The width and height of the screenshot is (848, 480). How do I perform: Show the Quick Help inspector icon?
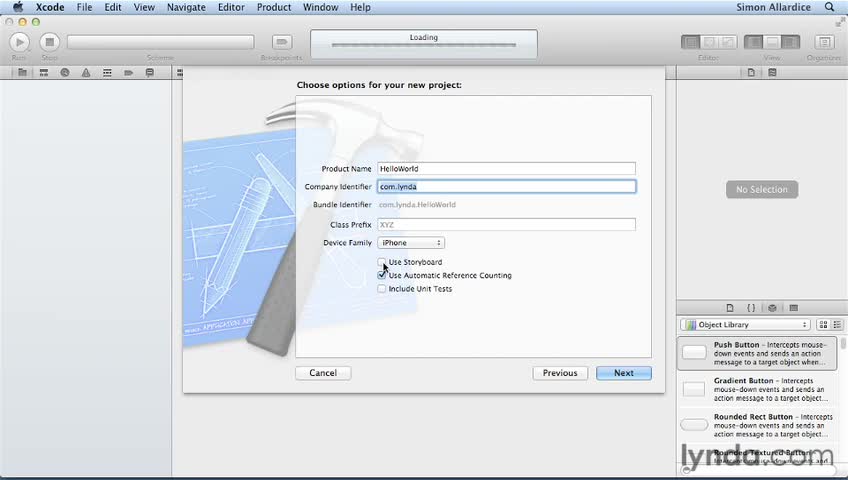pos(772,72)
